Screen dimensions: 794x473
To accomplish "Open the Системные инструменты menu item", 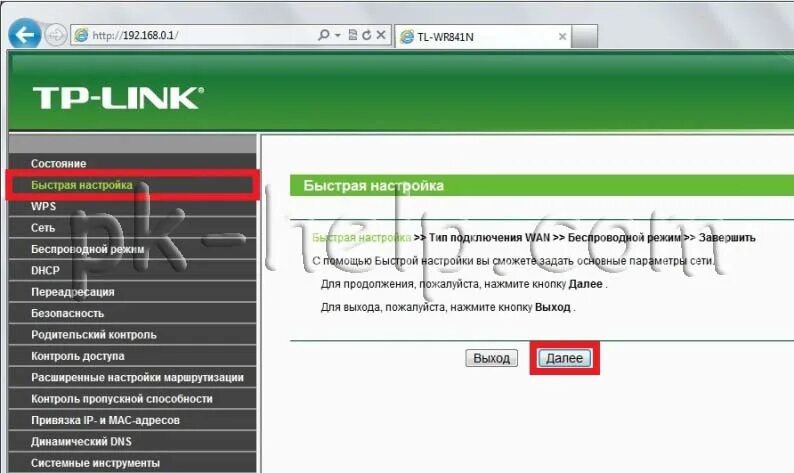I will tap(133, 463).
